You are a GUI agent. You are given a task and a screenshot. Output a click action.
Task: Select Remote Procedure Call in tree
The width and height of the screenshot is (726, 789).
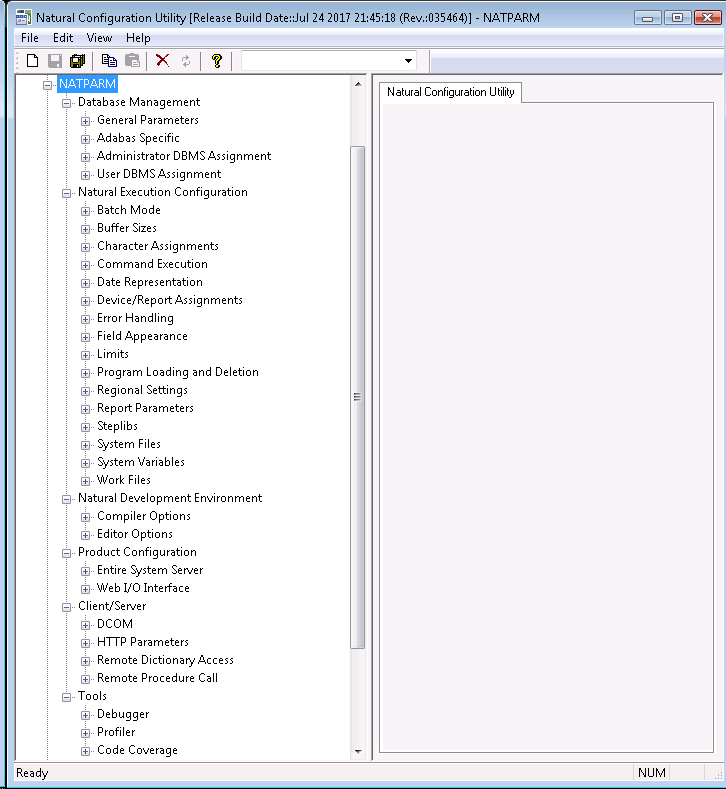(157, 678)
